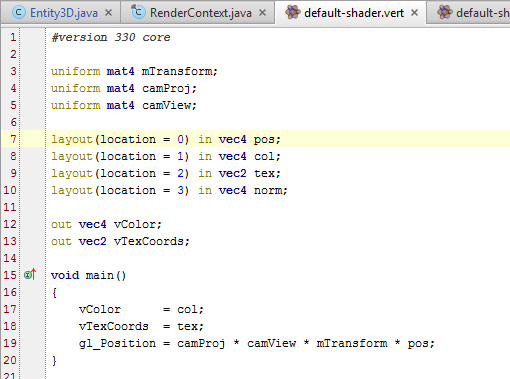
Task: Click the RenderContext.java class icon
Action: [x=138, y=12]
